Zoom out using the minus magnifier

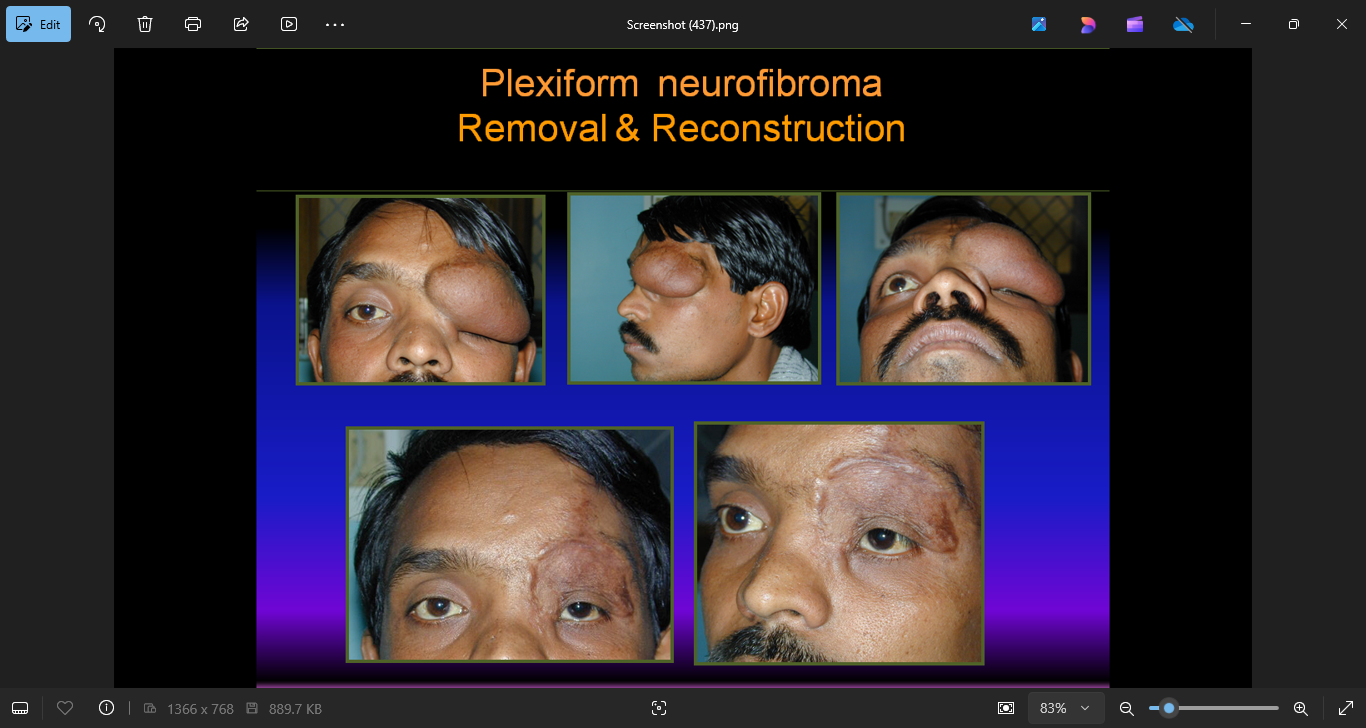(1126, 708)
